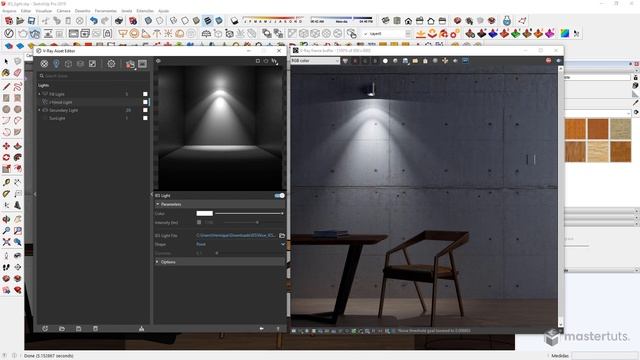This screenshot has height=360, width=640.
Task: Toggle the V-Ray IES Light row checkbox
Action: click(x=145, y=102)
